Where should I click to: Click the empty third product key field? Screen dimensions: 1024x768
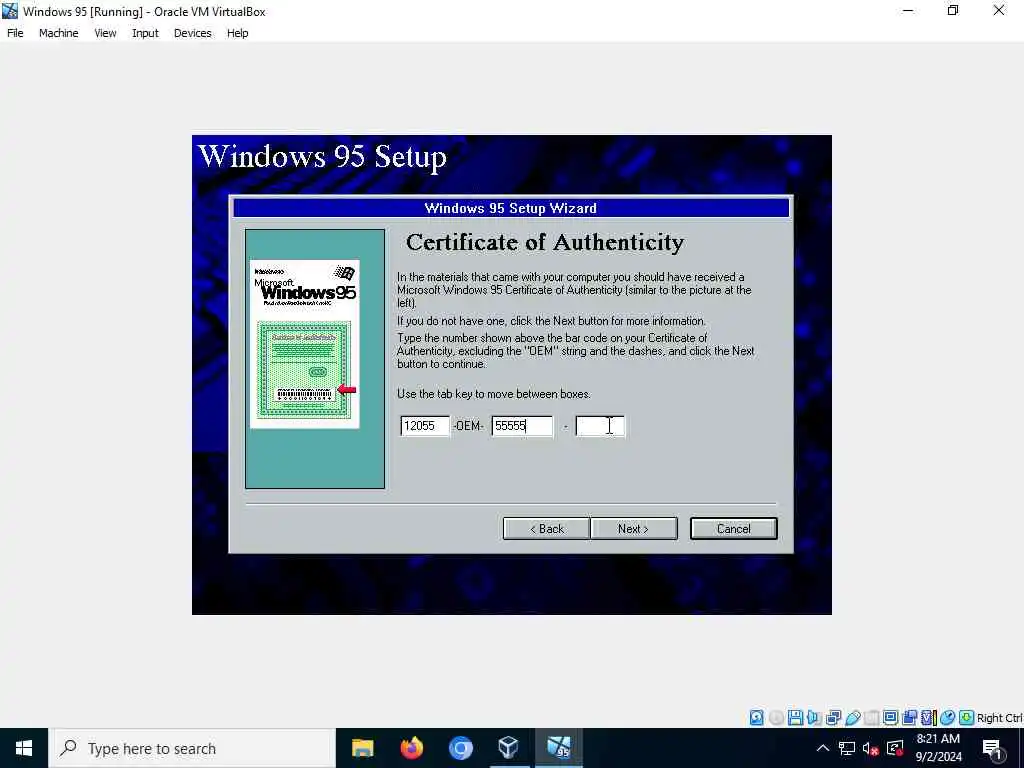[600, 426]
